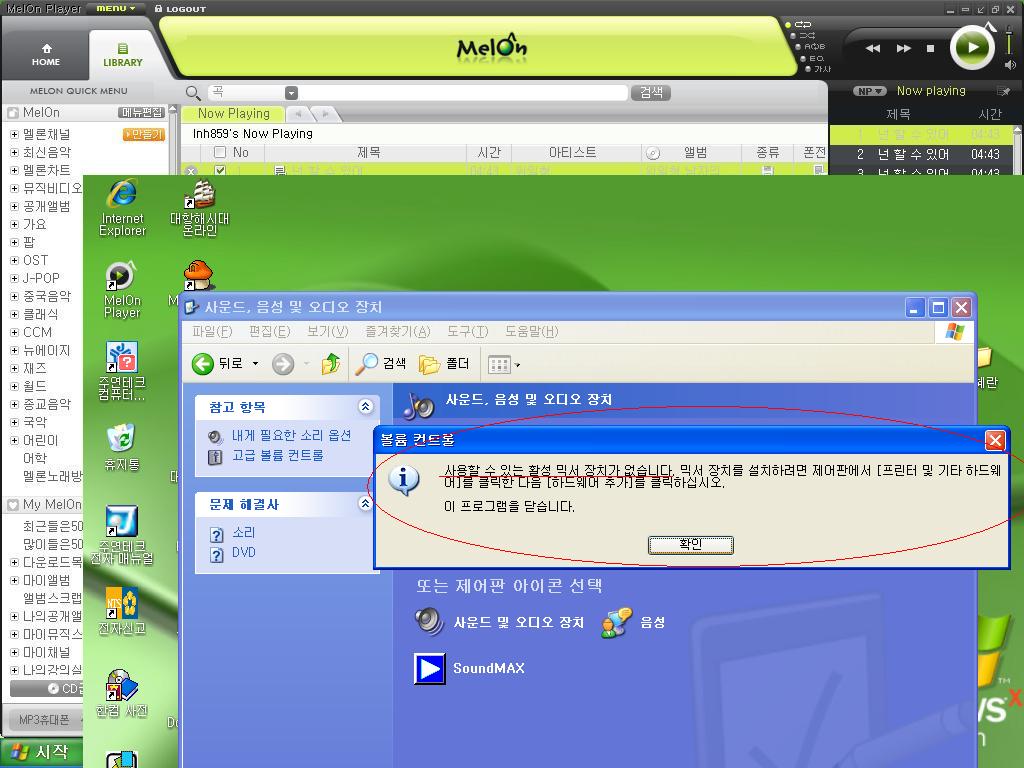Click the up-folder icon in control panel toolbar
Image resolution: width=1024 pixels, height=768 pixels.
(x=331, y=364)
